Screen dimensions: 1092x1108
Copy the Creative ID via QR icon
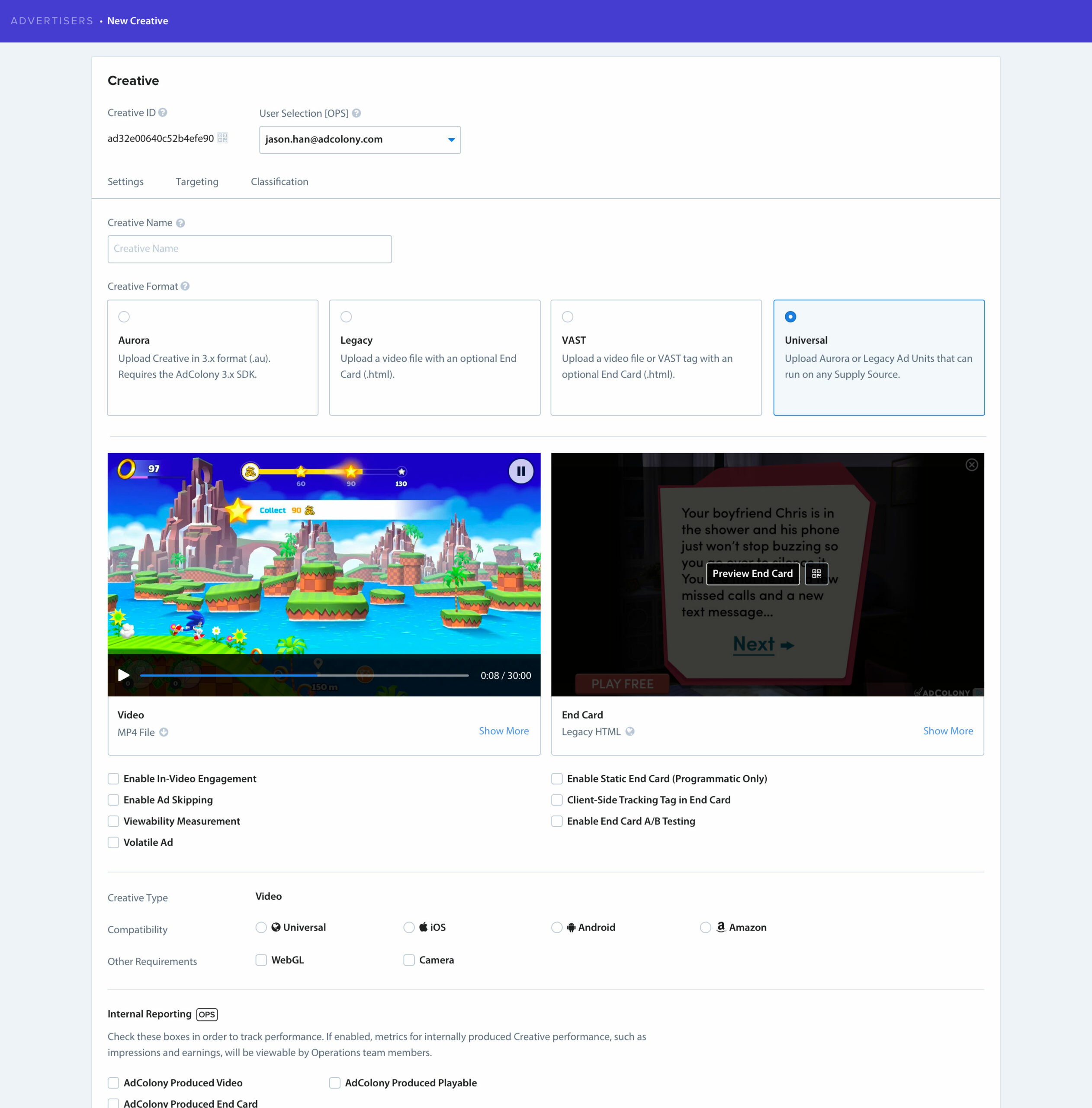pyautogui.click(x=223, y=138)
